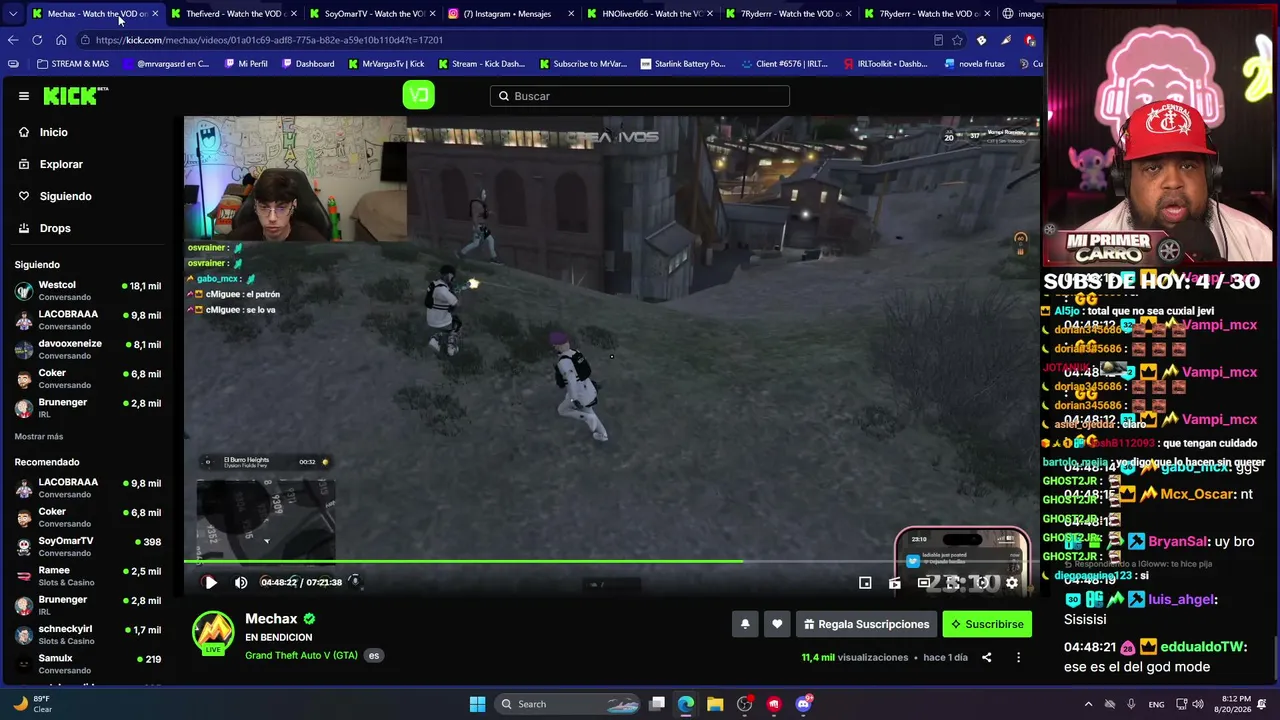Viewport: 1280px width, 720px height.
Task: Open davooxeneize channel in sidebar
Action: click(x=88, y=349)
